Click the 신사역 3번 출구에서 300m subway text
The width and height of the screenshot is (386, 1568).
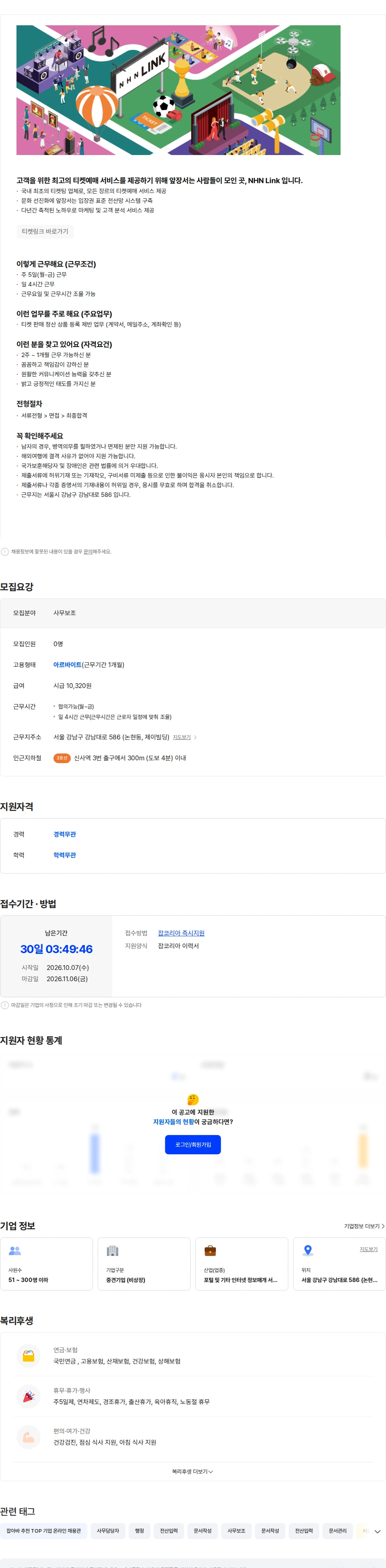click(x=130, y=758)
